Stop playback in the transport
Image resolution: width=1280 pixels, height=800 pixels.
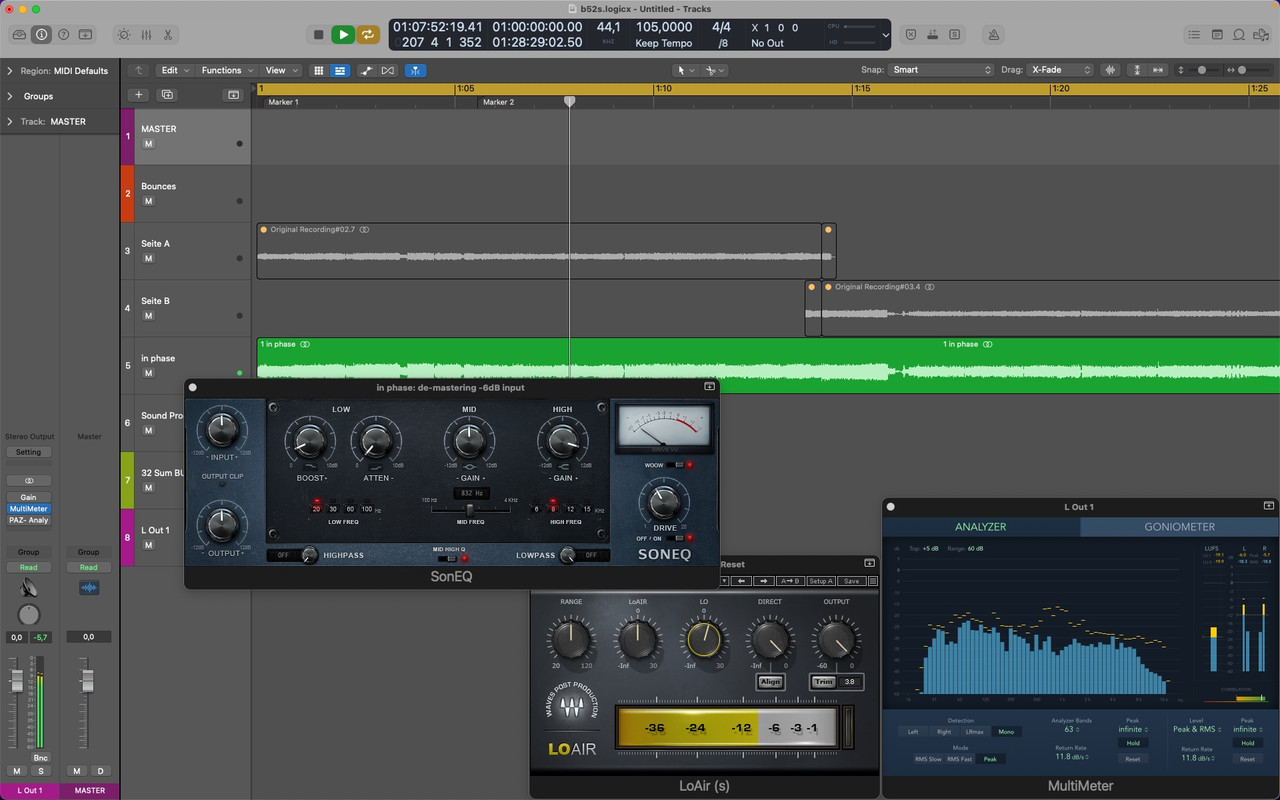(x=318, y=34)
